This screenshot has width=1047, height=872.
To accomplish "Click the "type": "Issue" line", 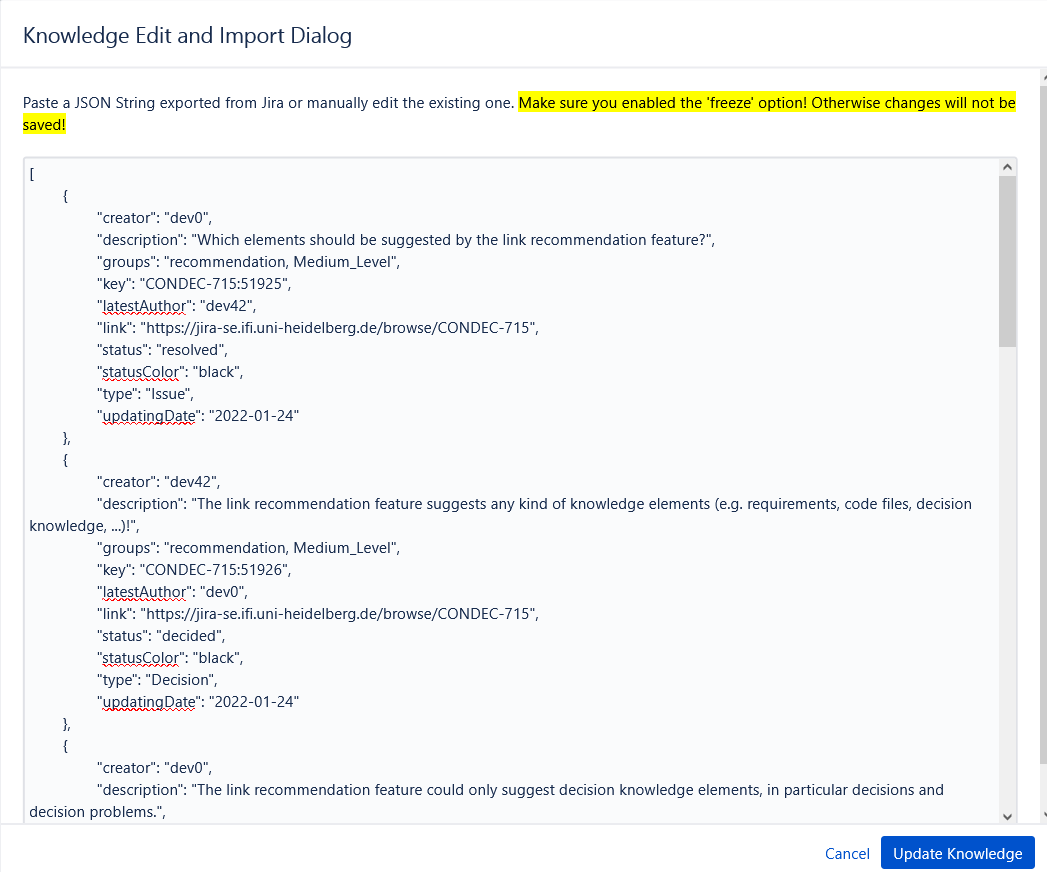I will coord(145,394).
